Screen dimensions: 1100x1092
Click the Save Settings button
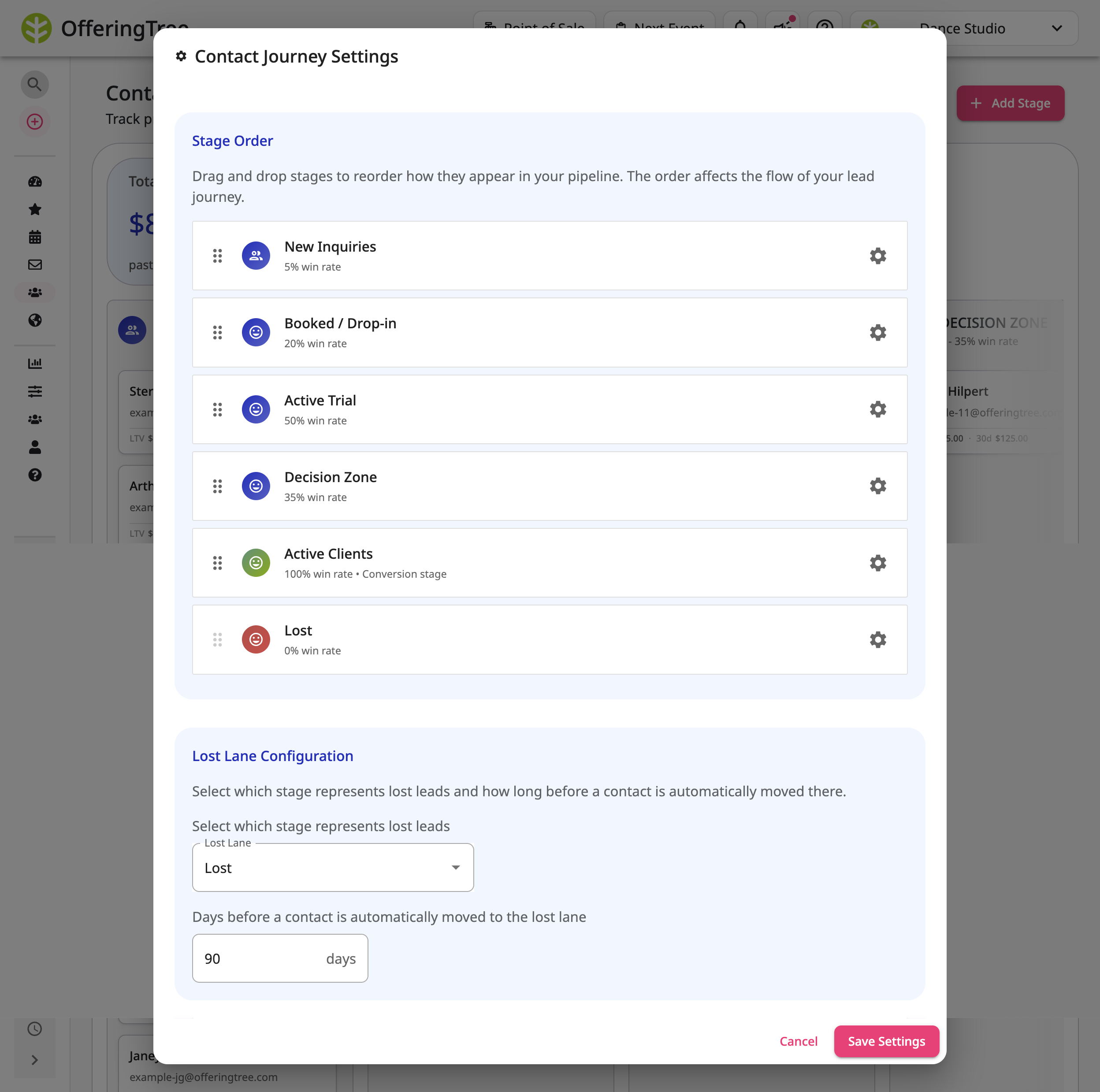(x=886, y=1041)
